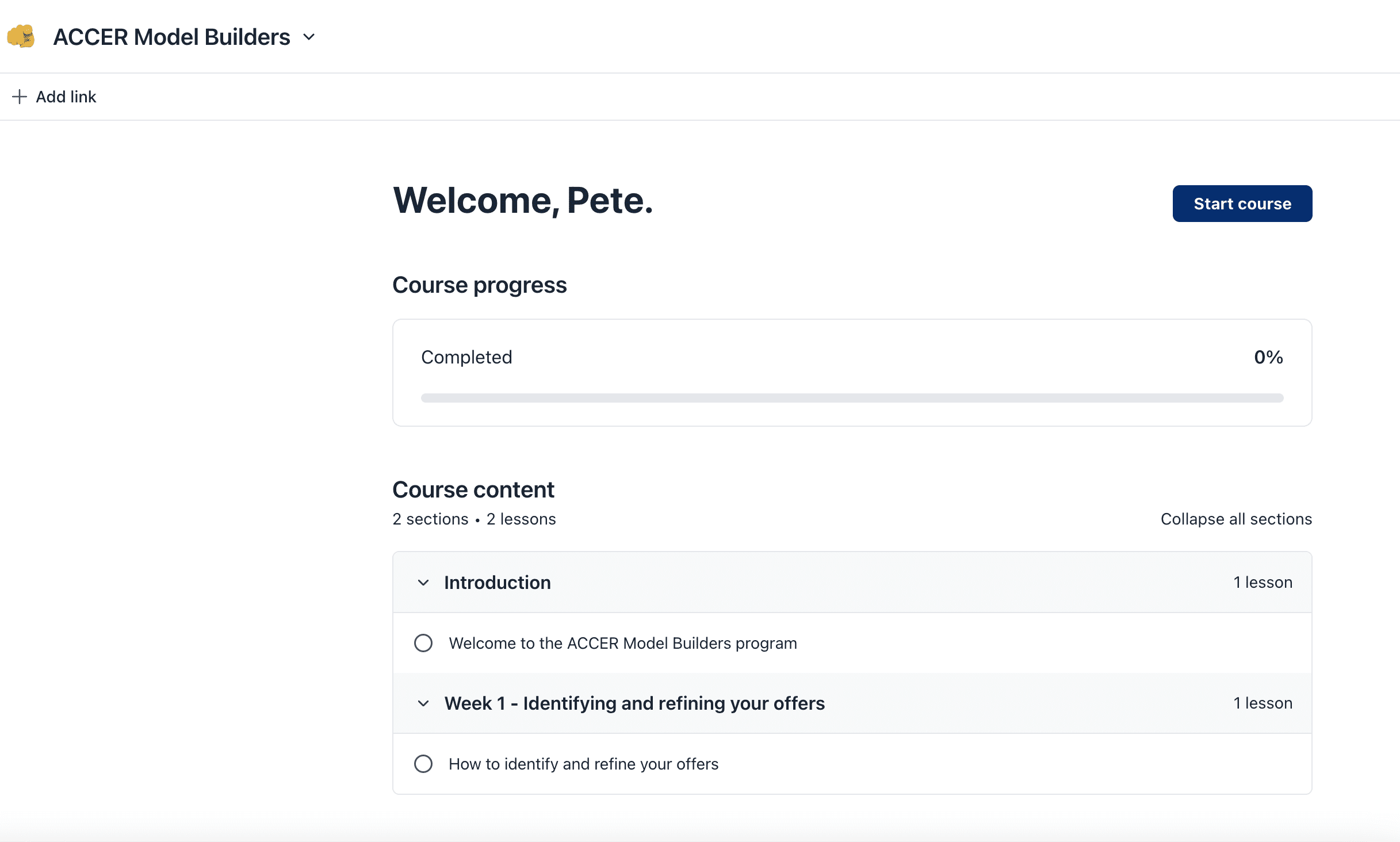Click the ACCER Model Builders title text
1400x842 pixels.
coord(171,37)
